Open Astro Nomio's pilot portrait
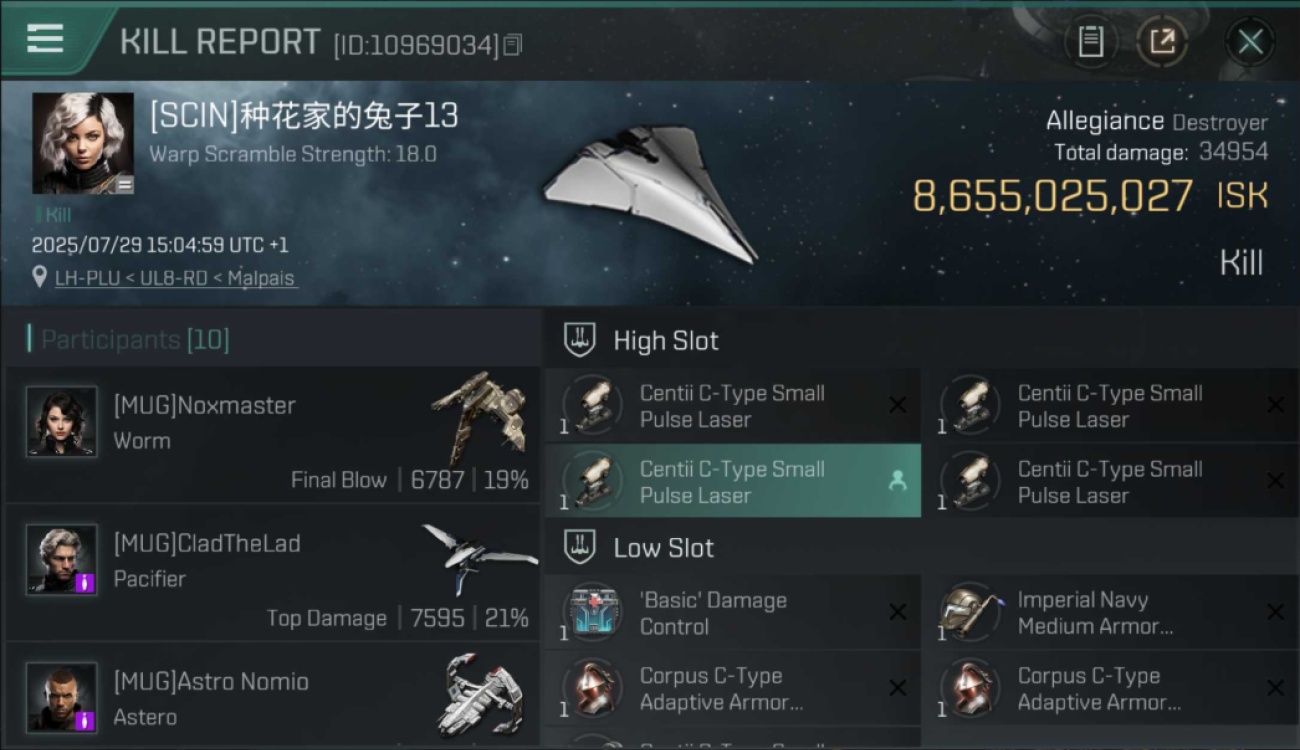 [62, 697]
